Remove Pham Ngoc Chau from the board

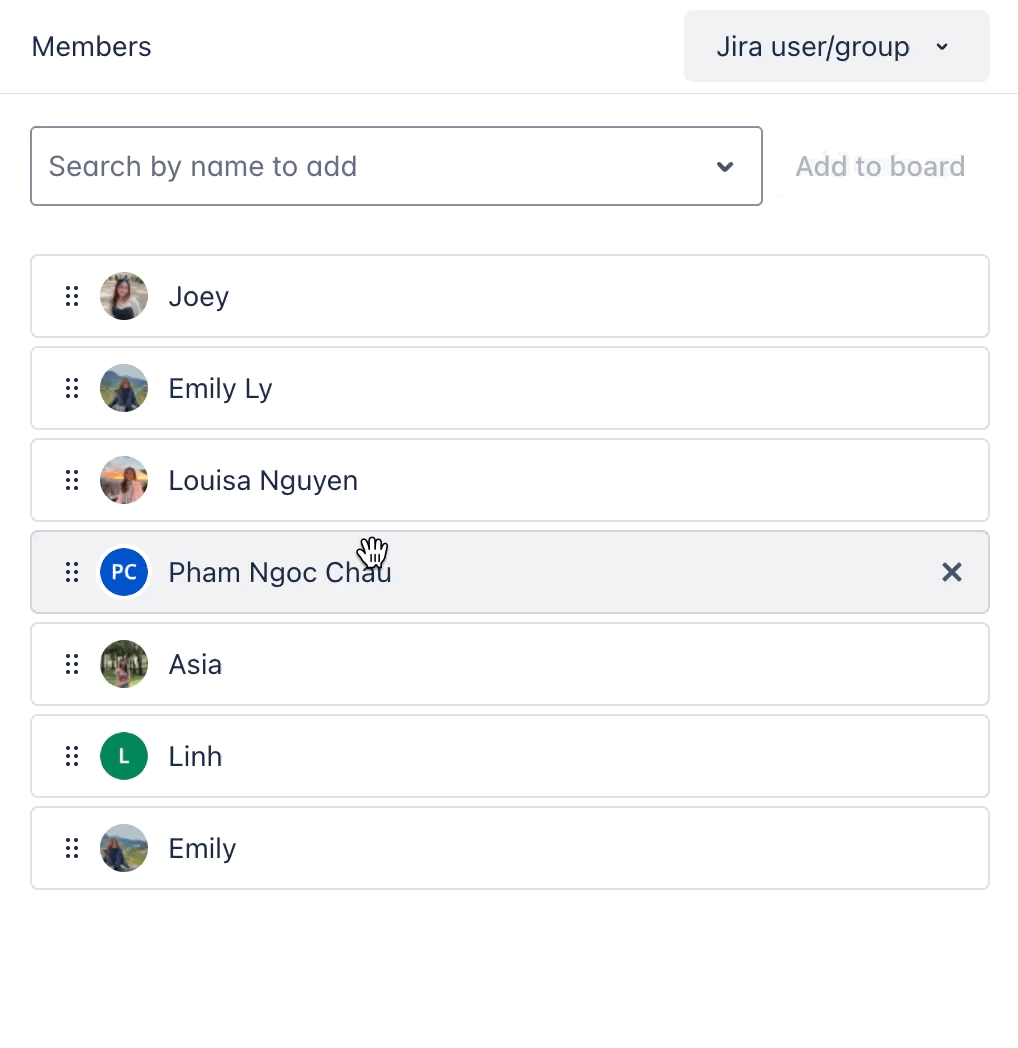[951, 572]
